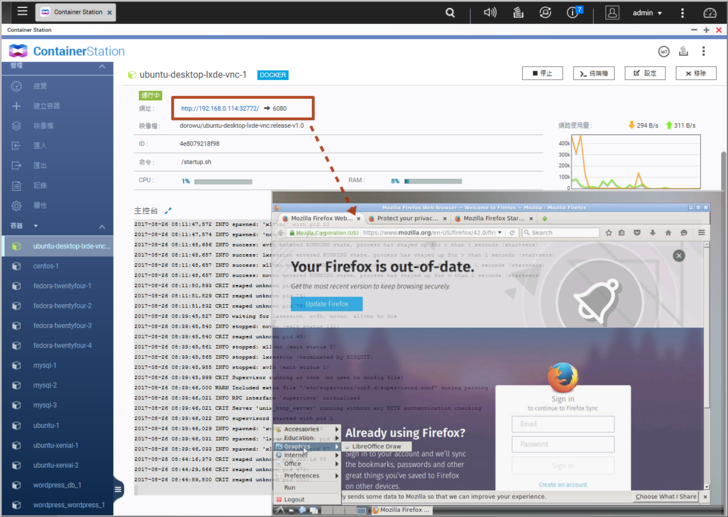Image resolution: width=728 pixels, height=517 pixels.
Task: Open QTS more options vertical dots
Action: click(x=682, y=13)
